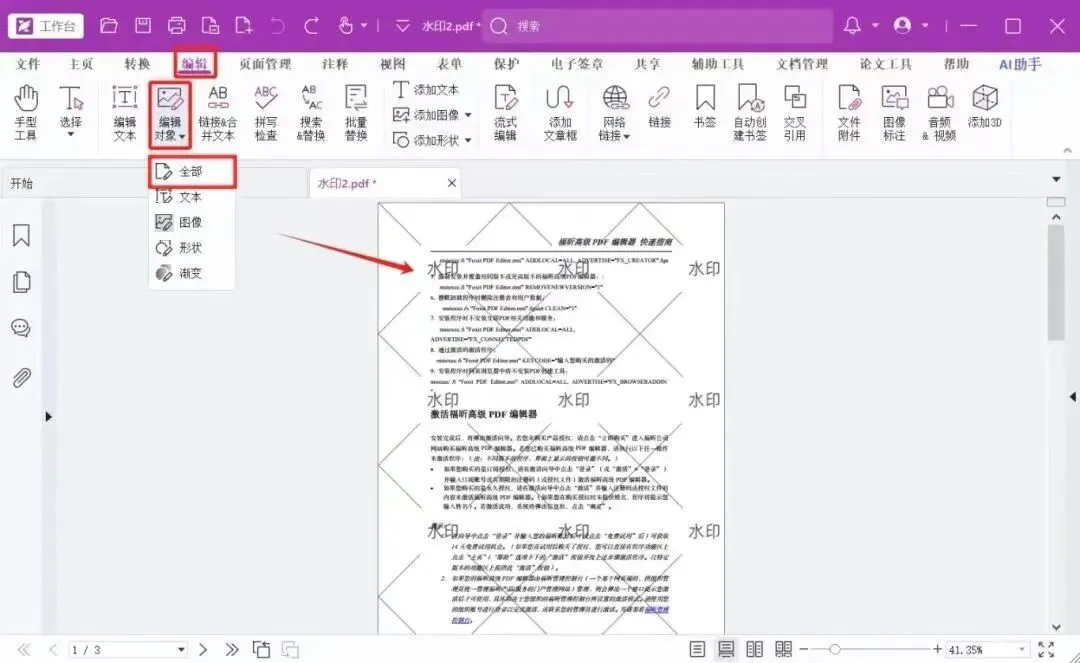Screen dimensions: 1080x663
Task: Go to the next page
Action: pyautogui.click(x=203, y=649)
